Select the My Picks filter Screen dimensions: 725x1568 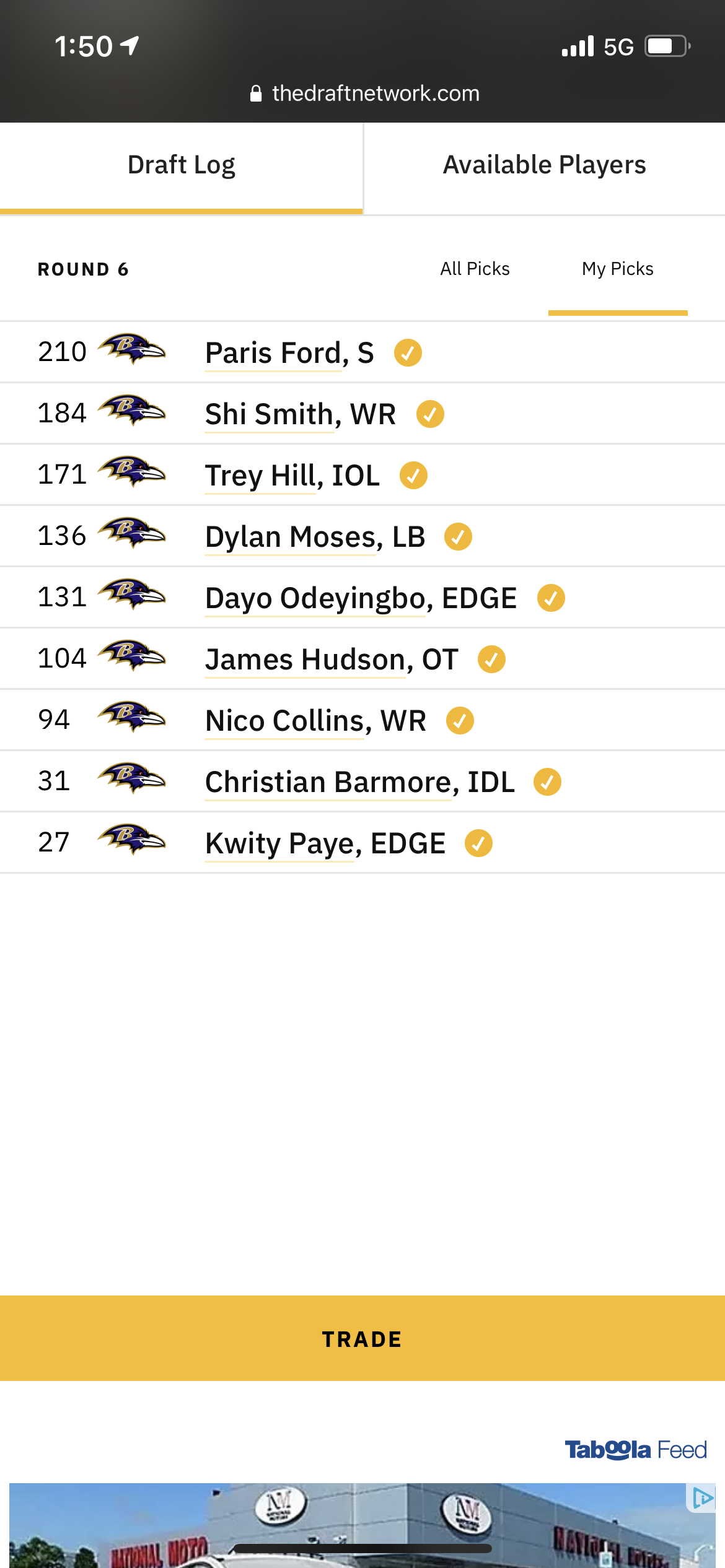tap(618, 269)
